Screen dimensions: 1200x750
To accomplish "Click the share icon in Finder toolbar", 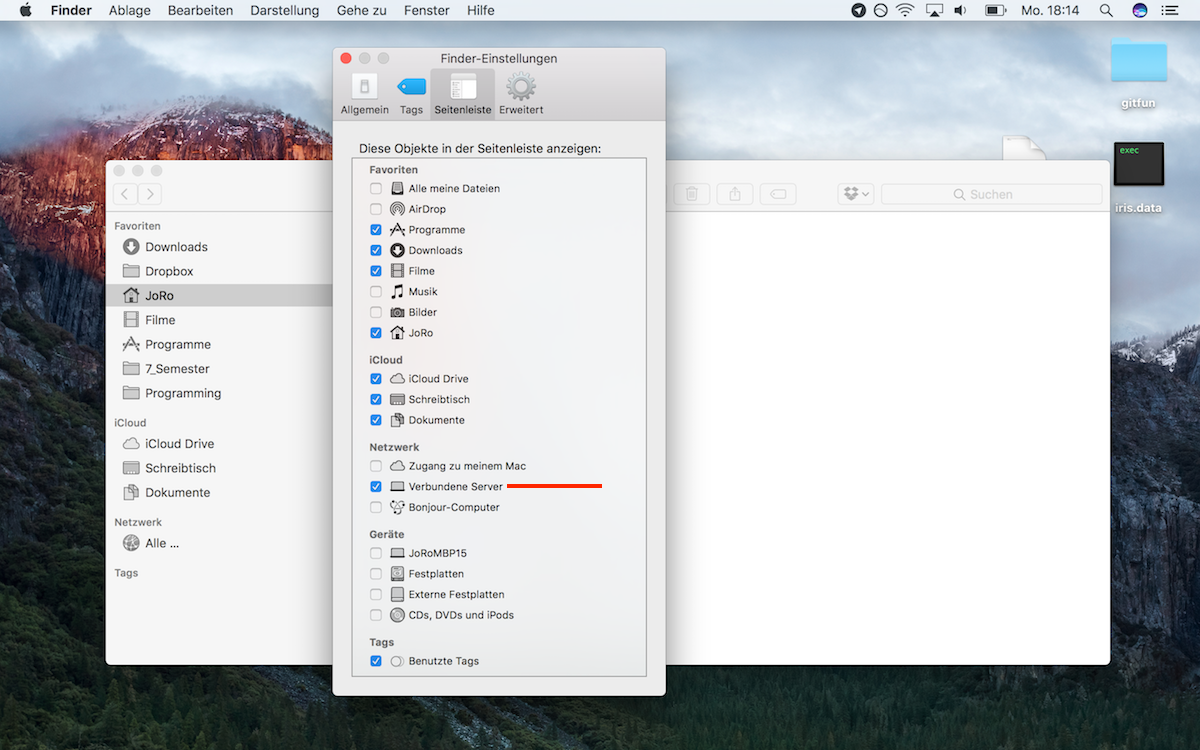I will tap(735, 194).
